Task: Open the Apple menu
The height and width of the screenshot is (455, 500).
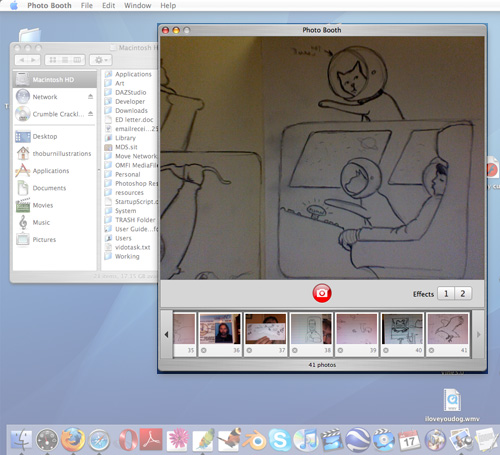Action: tap(14, 5)
